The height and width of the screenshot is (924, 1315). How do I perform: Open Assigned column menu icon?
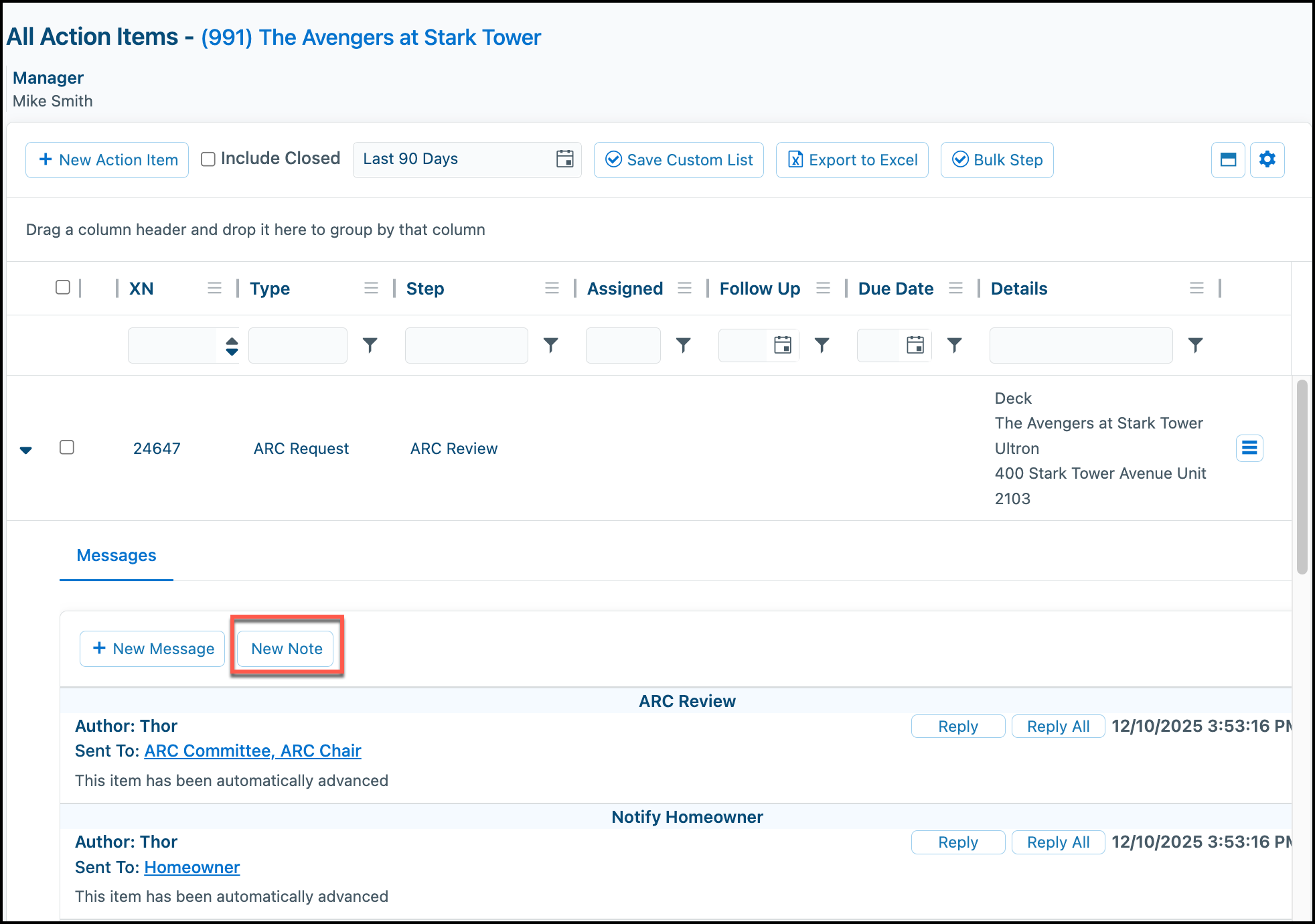pos(684,288)
